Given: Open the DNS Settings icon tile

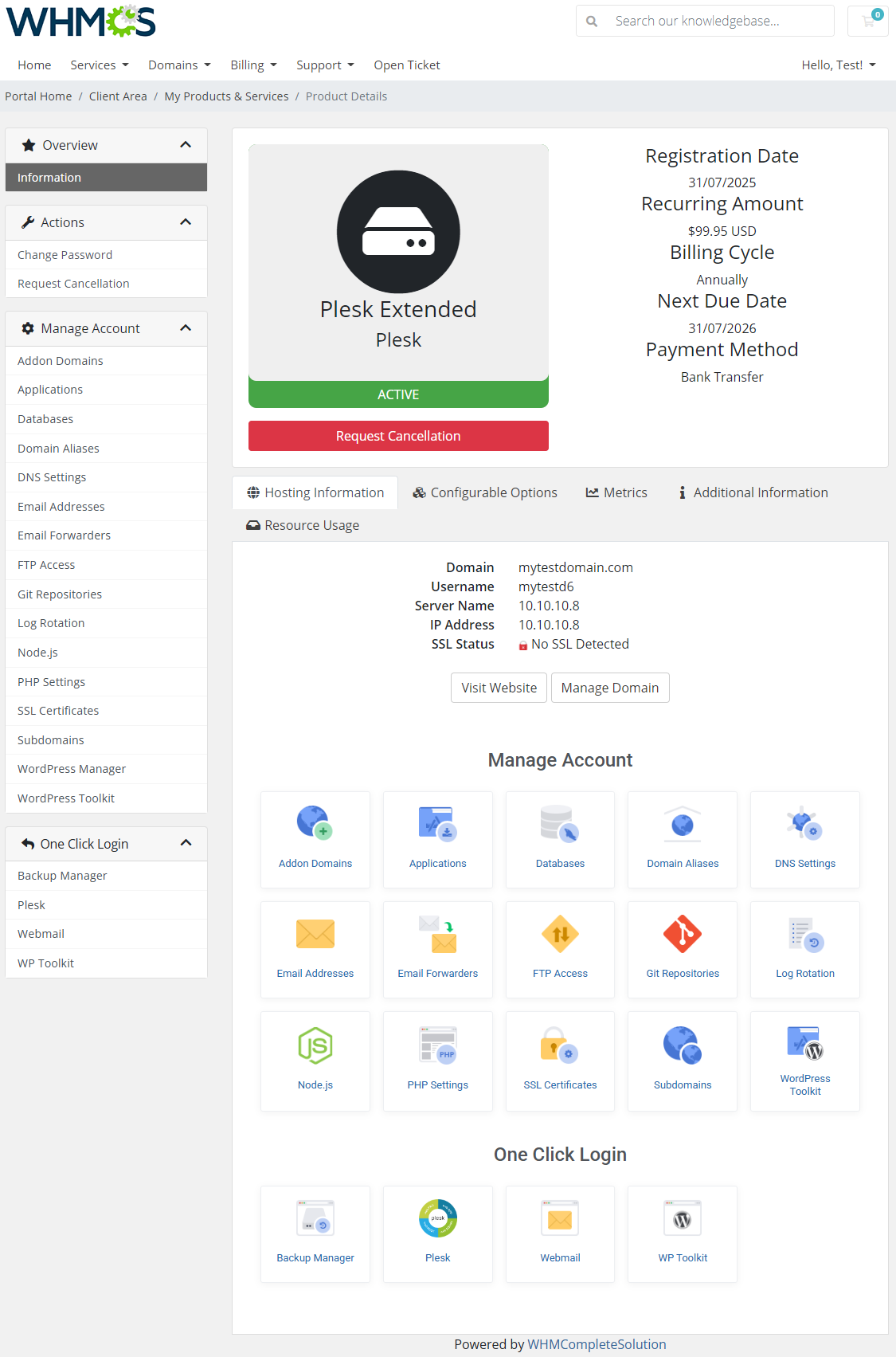Looking at the screenshot, I should point(804,838).
